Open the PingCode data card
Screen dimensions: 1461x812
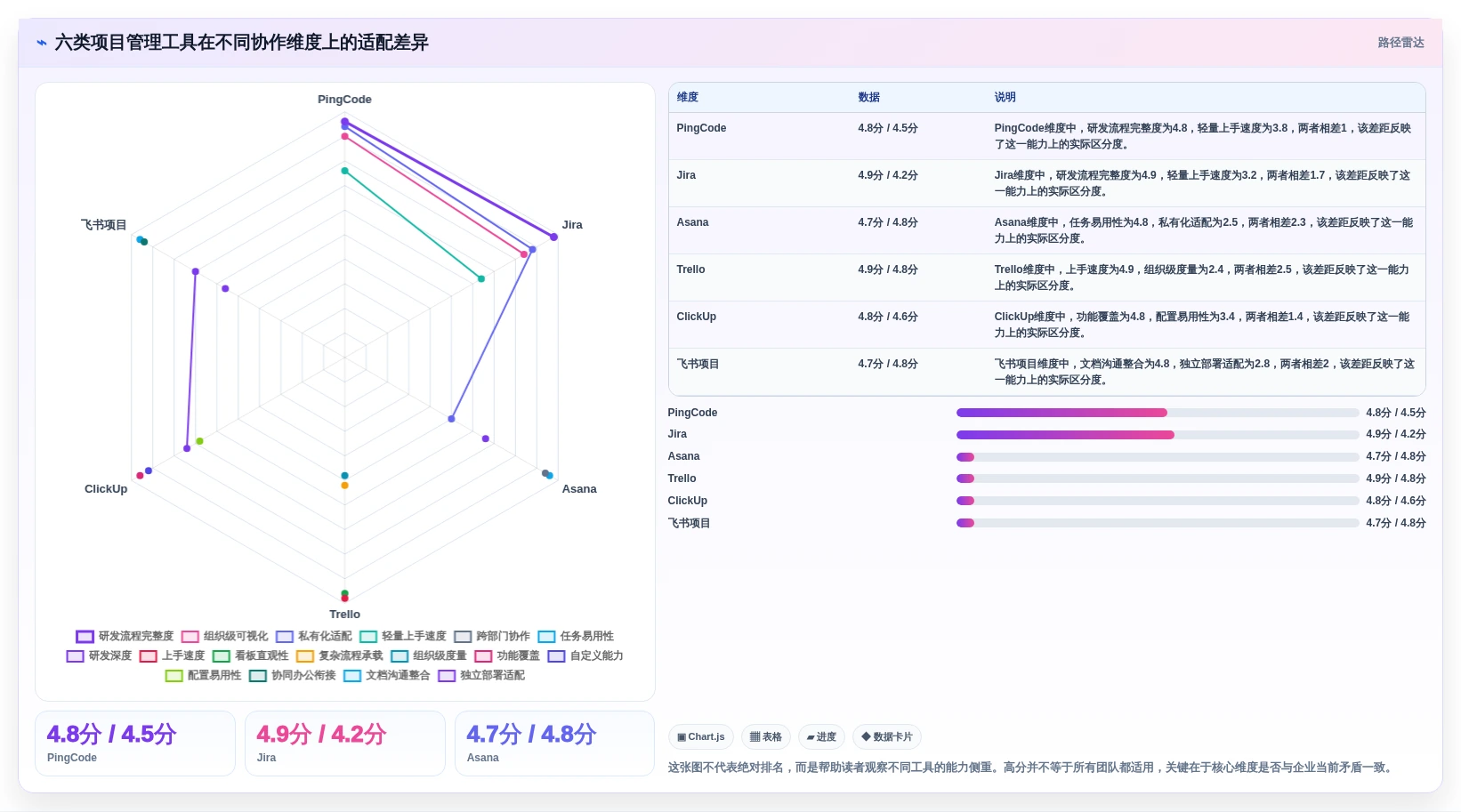point(135,744)
